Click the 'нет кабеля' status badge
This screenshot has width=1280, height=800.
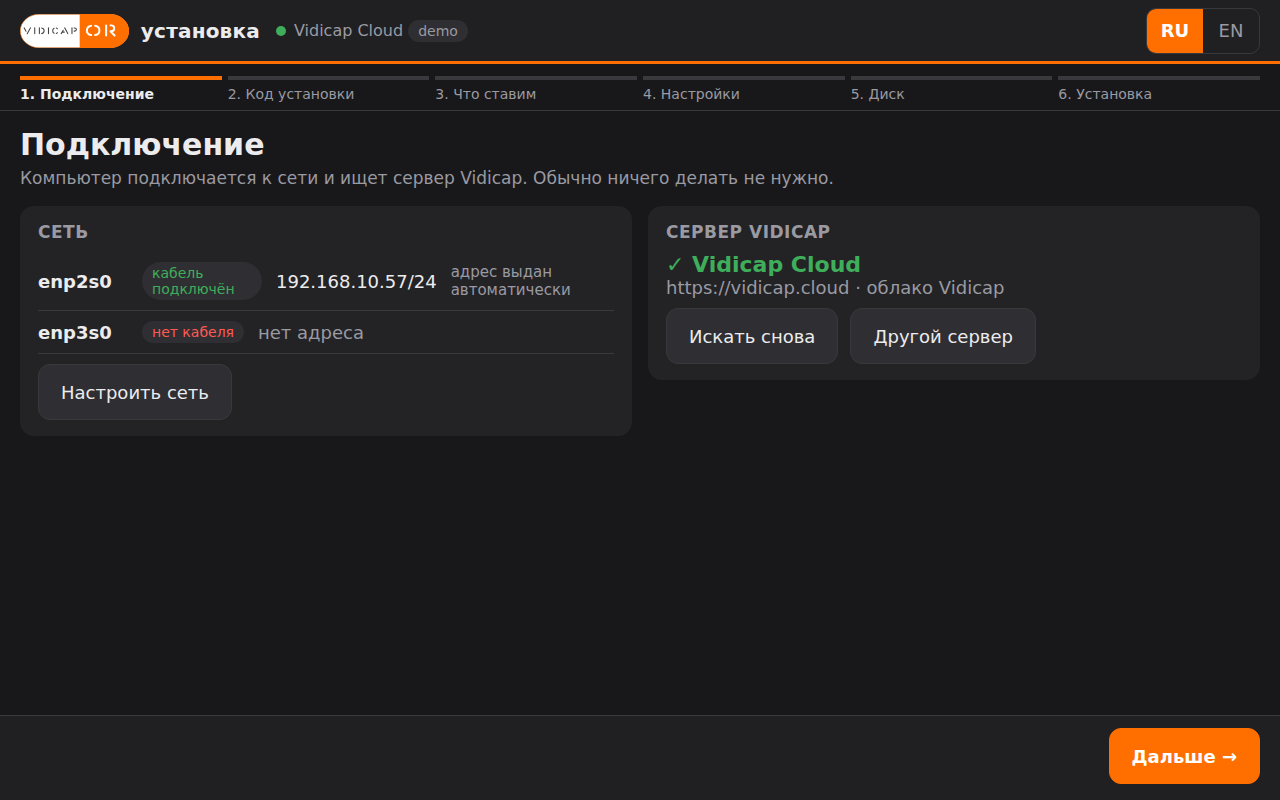(x=193, y=332)
